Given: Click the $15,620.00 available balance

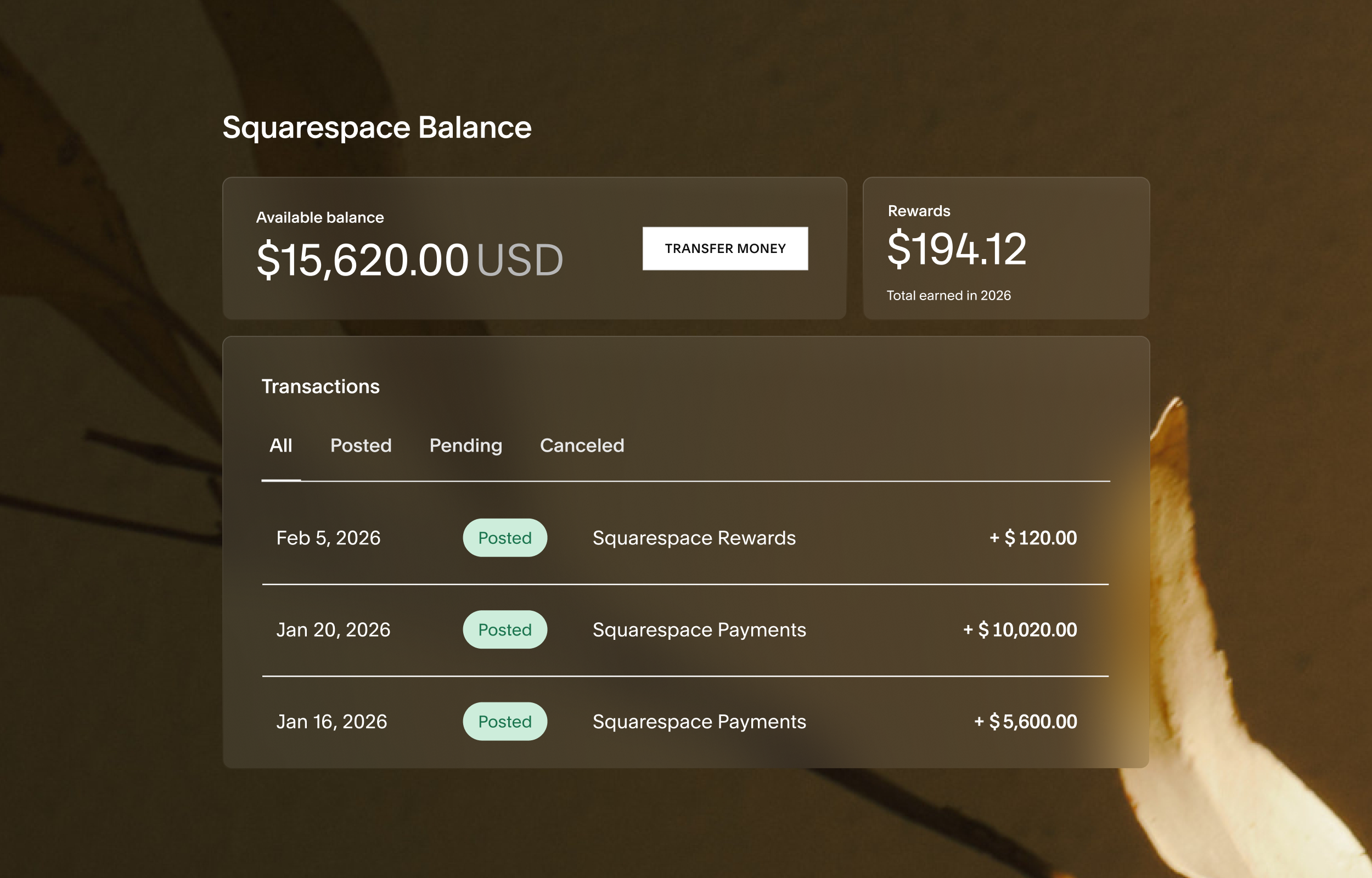Looking at the screenshot, I should click(363, 260).
